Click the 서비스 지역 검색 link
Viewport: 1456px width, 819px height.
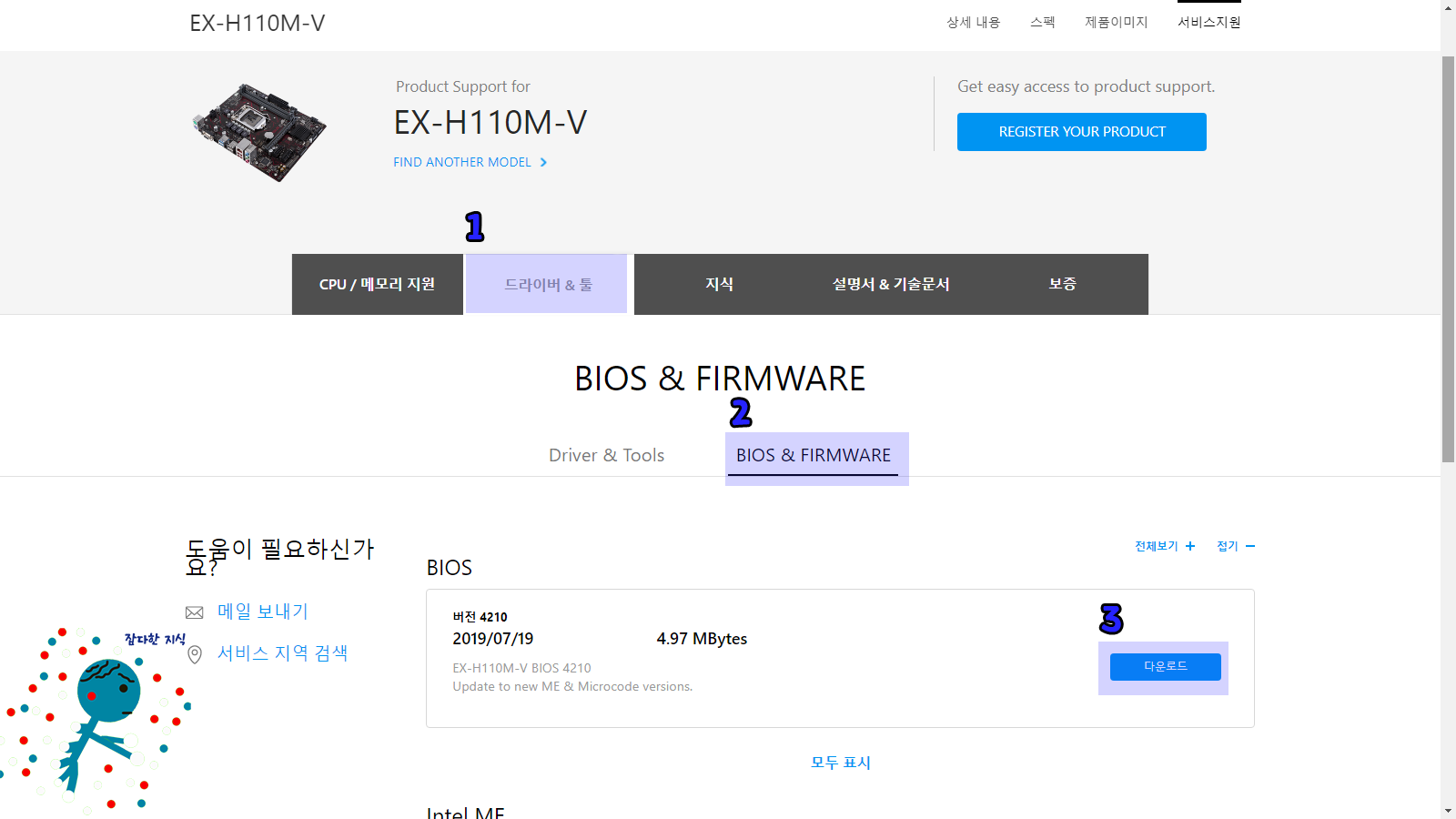click(x=283, y=653)
